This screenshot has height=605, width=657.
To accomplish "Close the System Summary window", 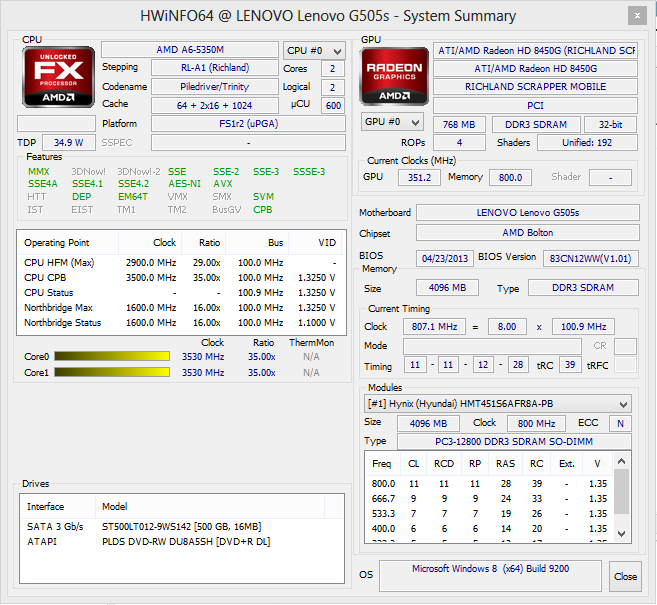I will pyautogui.click(x=637, y=16).
